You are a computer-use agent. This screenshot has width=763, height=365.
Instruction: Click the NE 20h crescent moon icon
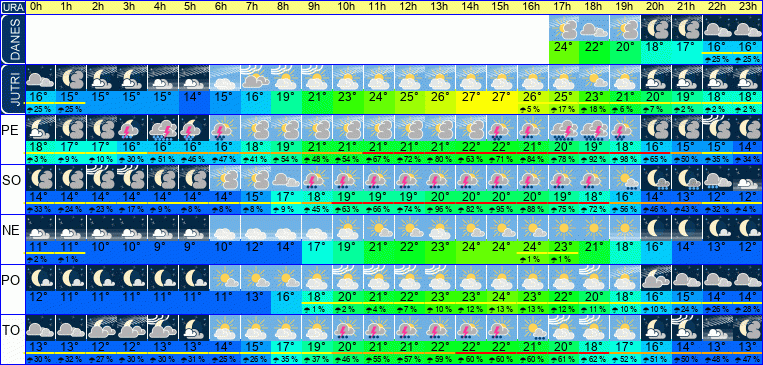(x=656, y=228)
